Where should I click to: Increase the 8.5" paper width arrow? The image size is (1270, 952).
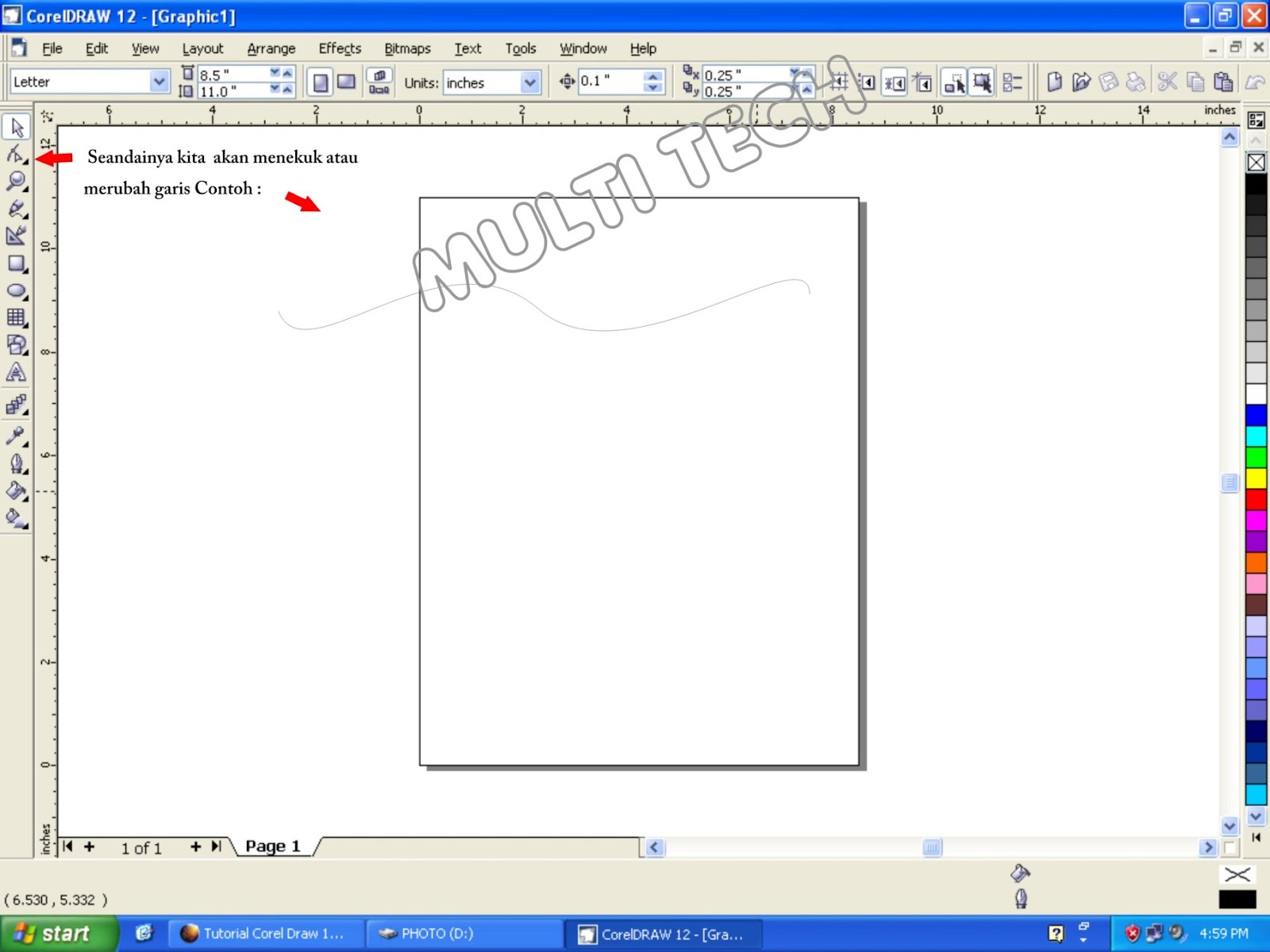[287, 72]
